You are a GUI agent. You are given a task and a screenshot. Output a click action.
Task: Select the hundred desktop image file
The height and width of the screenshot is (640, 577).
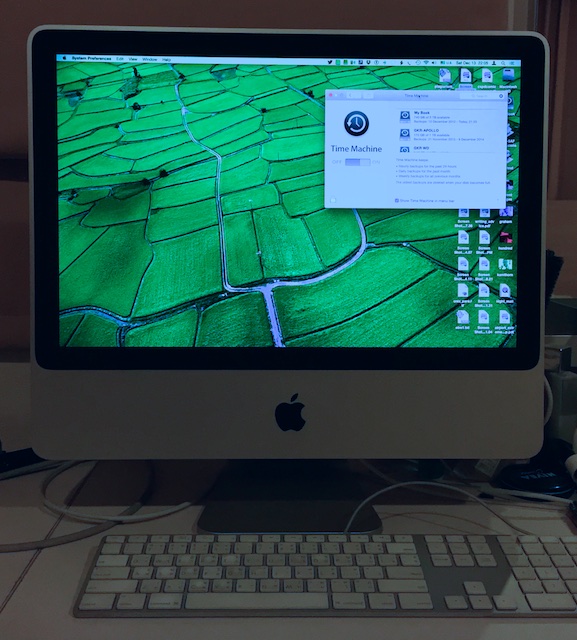tap(505, 241)
